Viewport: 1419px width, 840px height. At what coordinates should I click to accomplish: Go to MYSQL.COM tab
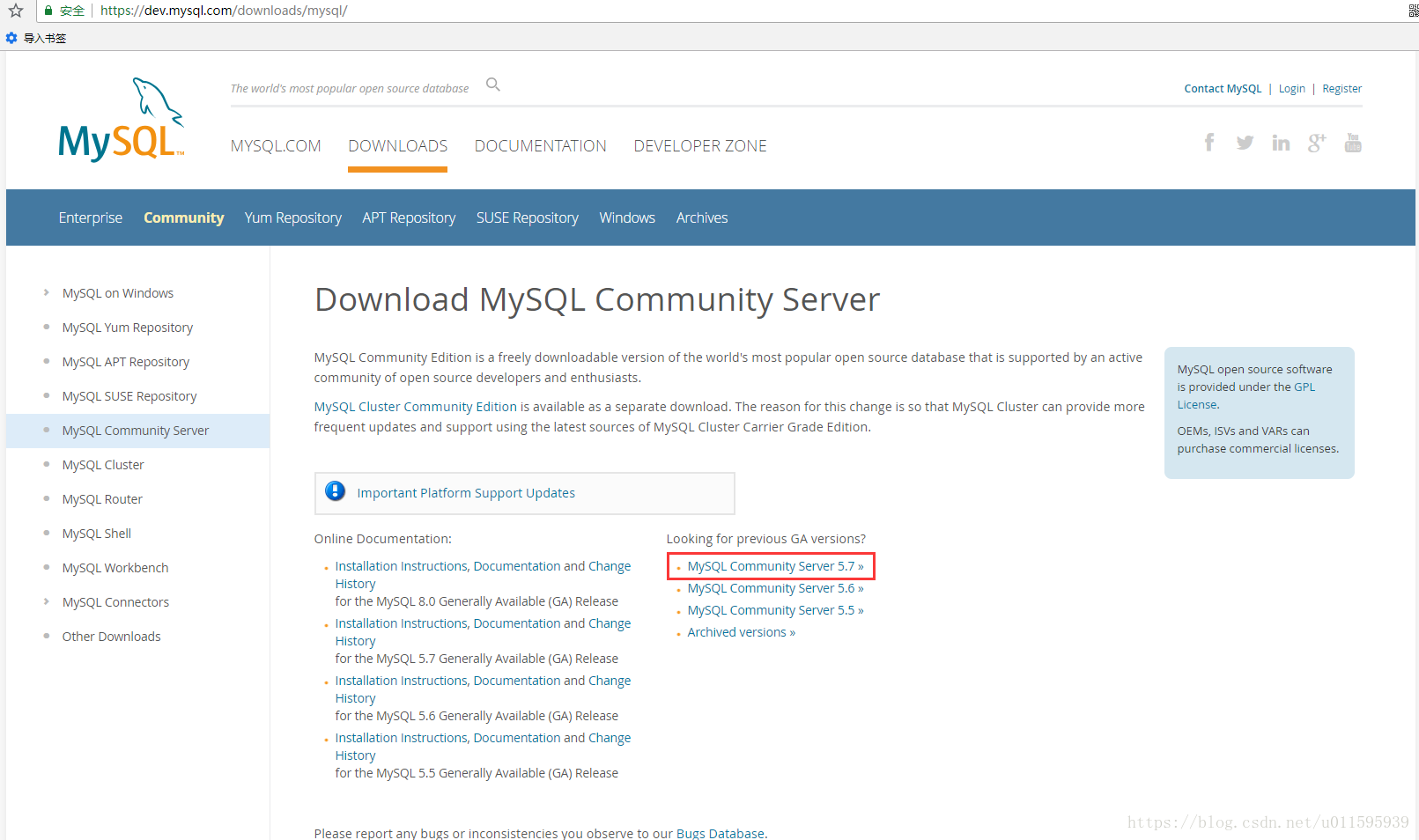click(x=276, y=146)
